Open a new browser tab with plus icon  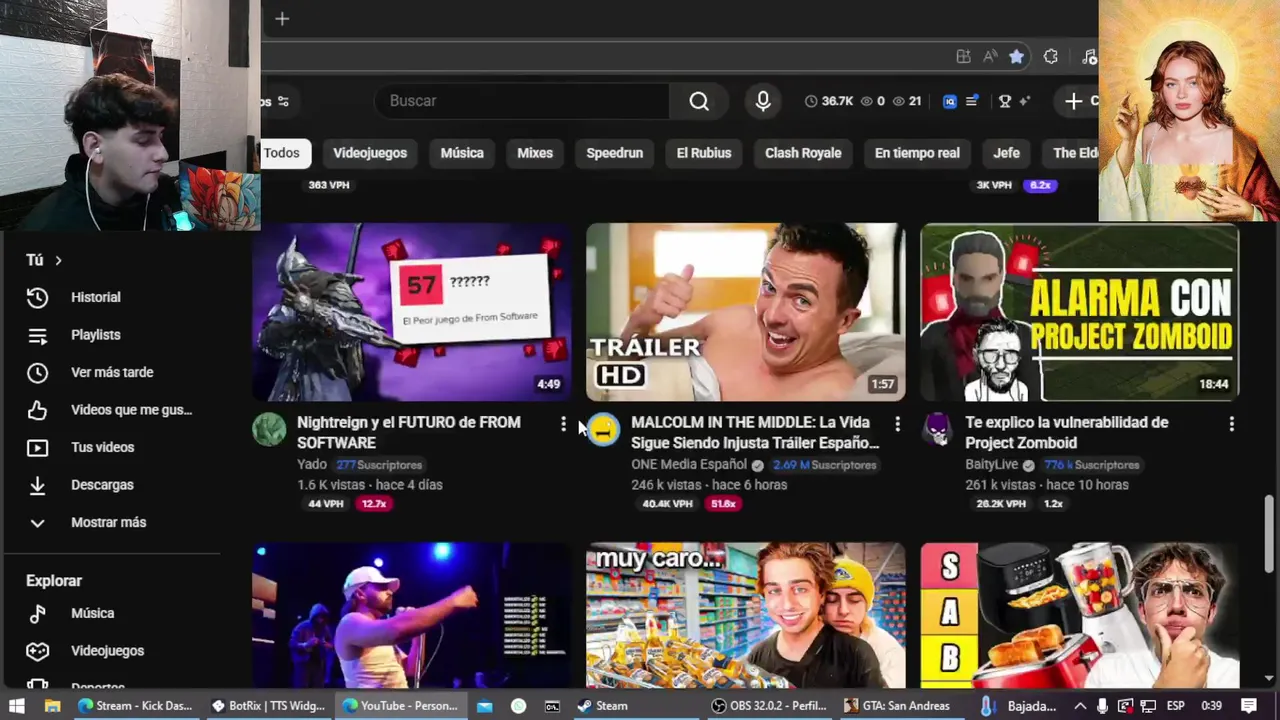(282, 19)
